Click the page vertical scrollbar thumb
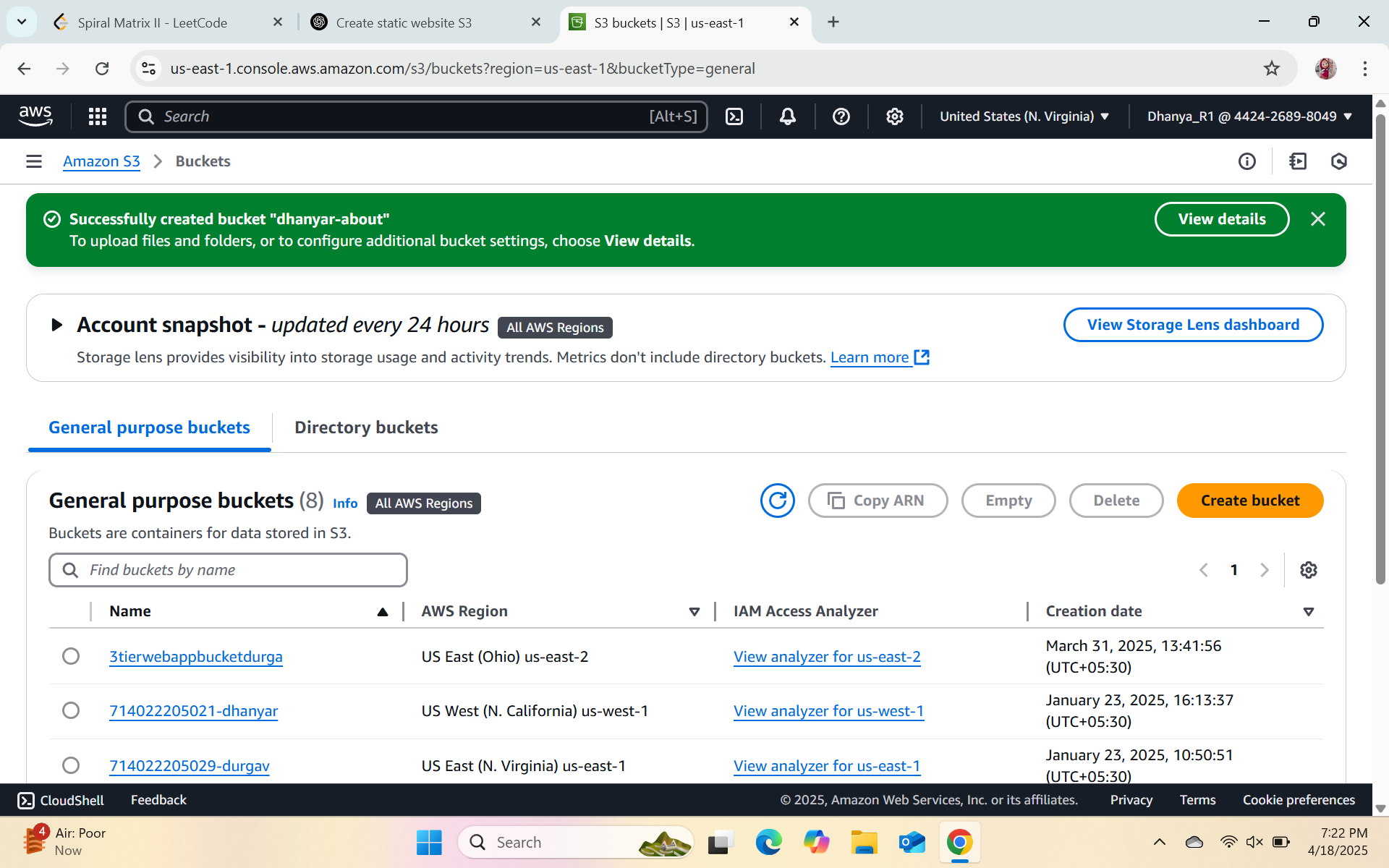 (x=1380, y=349)
